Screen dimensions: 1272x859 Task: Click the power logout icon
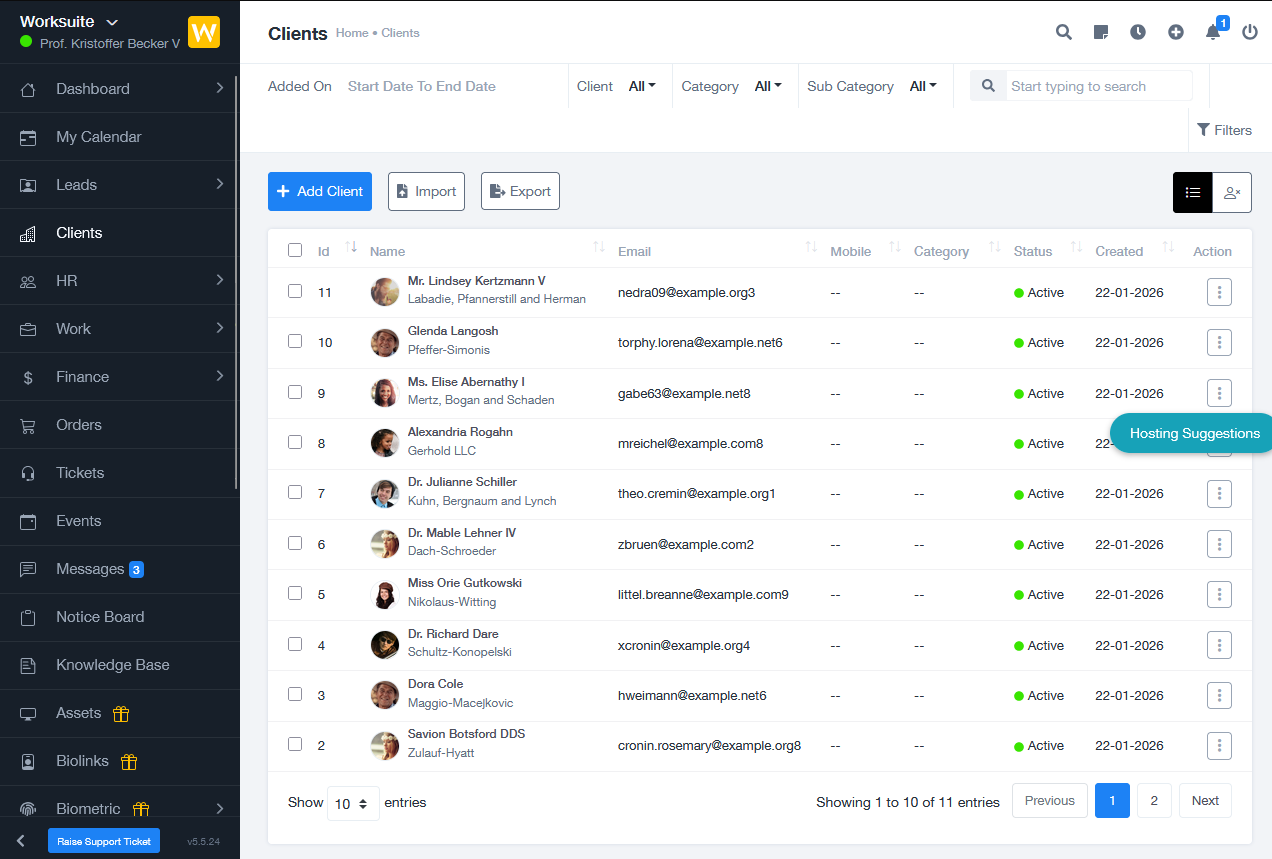(1250, 32)
